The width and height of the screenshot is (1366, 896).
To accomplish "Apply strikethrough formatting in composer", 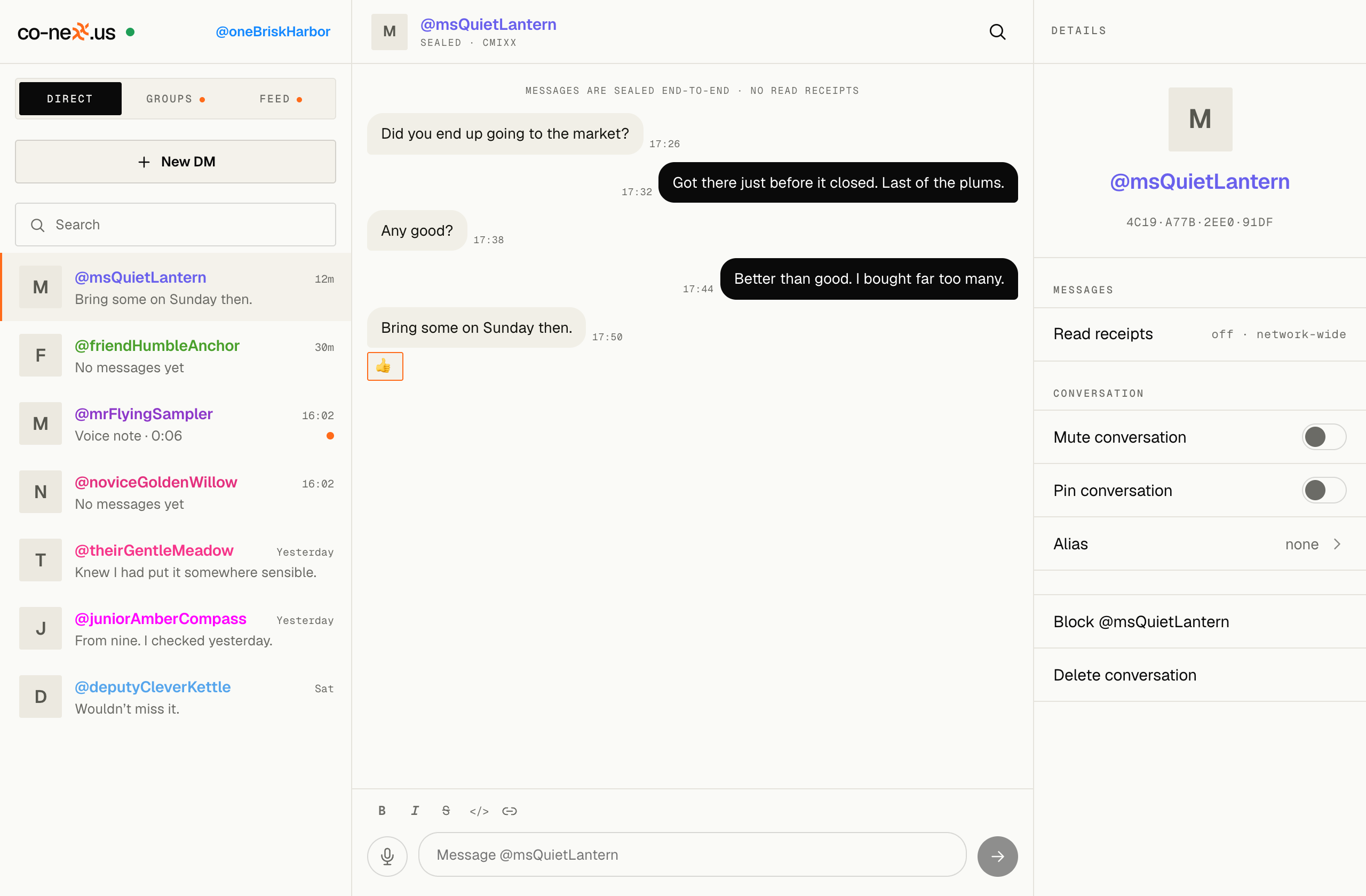I will pyautogui.click(x=446, y=811).
